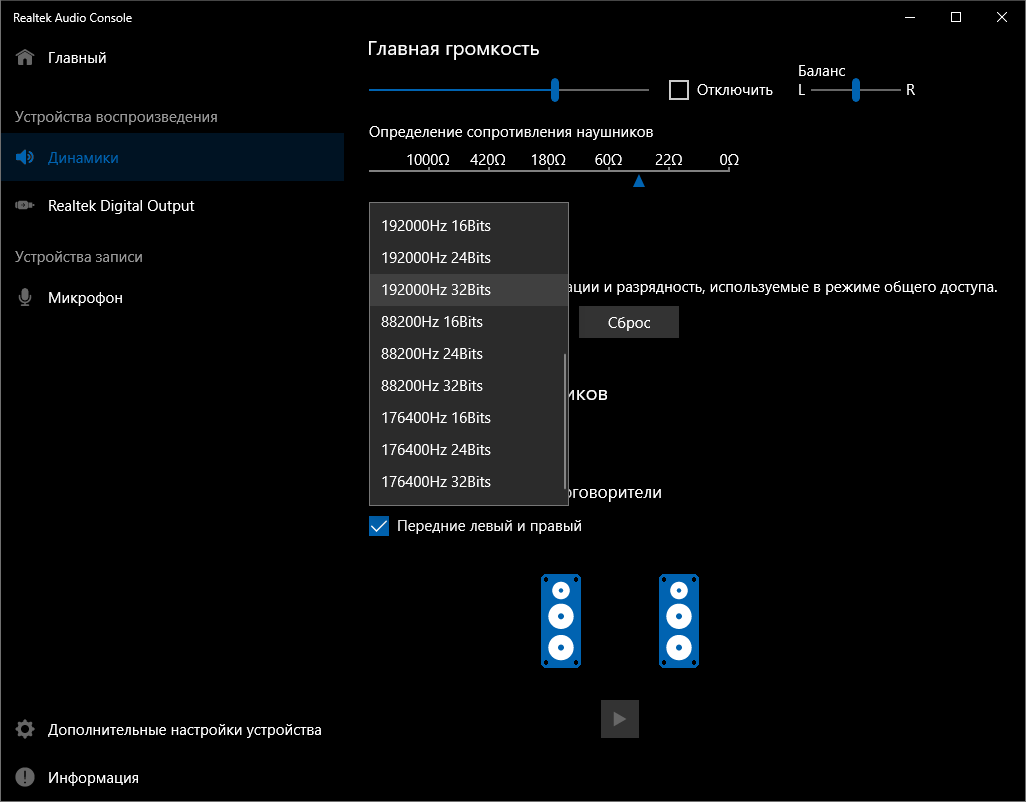Viewport: 1026px width, 802px height.
Task: Click the Сброс reset button
Action: click(629, 322)
